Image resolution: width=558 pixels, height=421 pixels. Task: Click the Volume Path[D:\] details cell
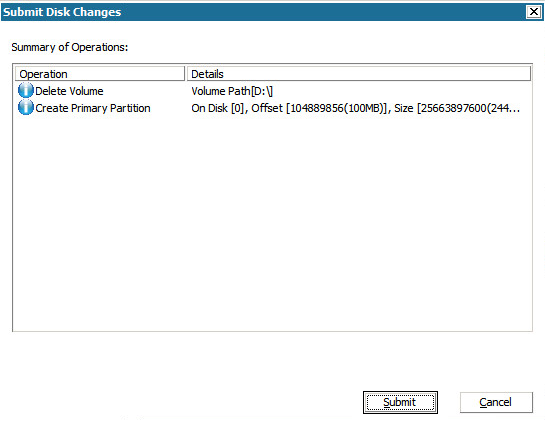232,91
